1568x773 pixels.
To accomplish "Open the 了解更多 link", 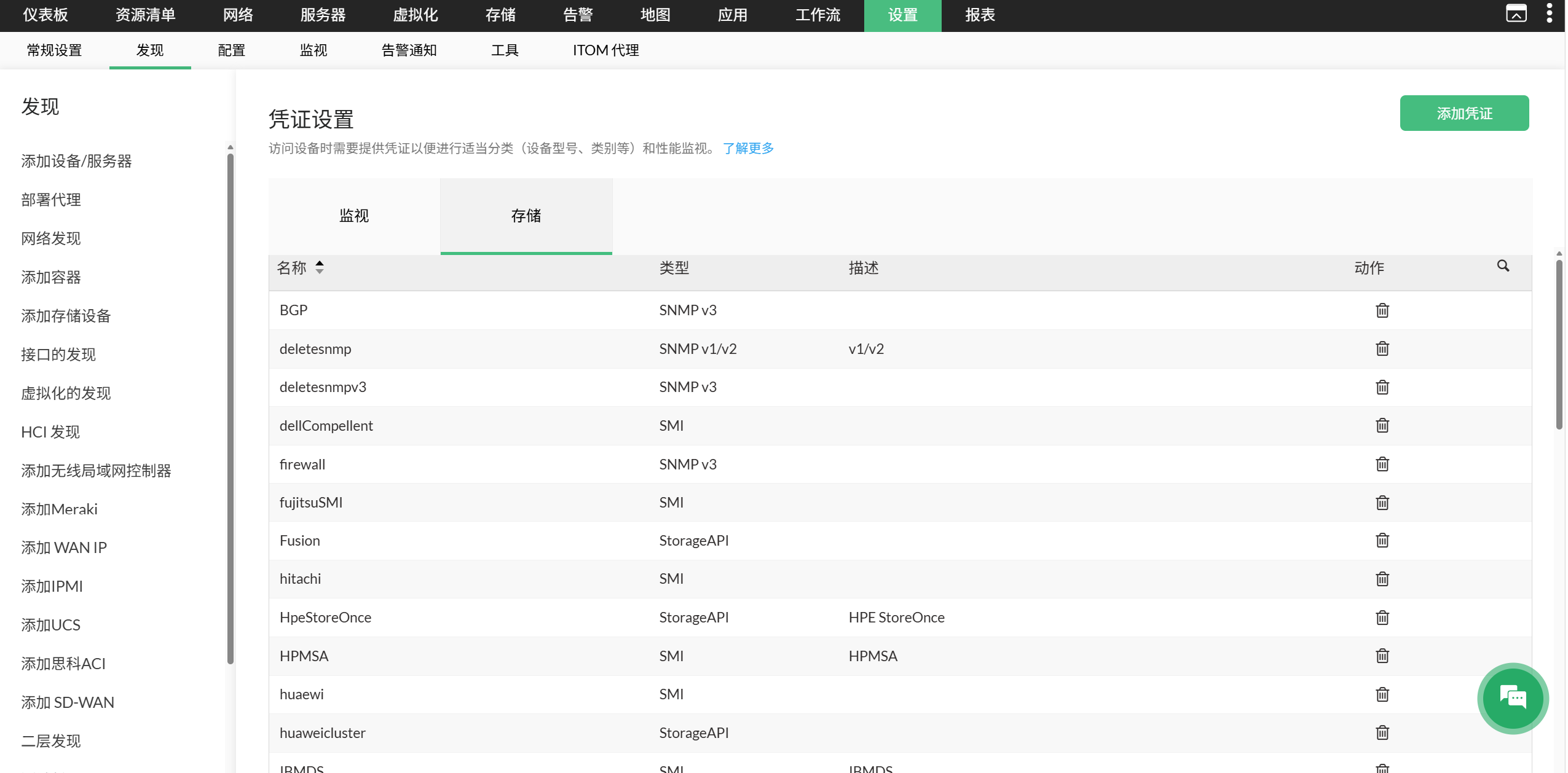I will tap(748, 148).
